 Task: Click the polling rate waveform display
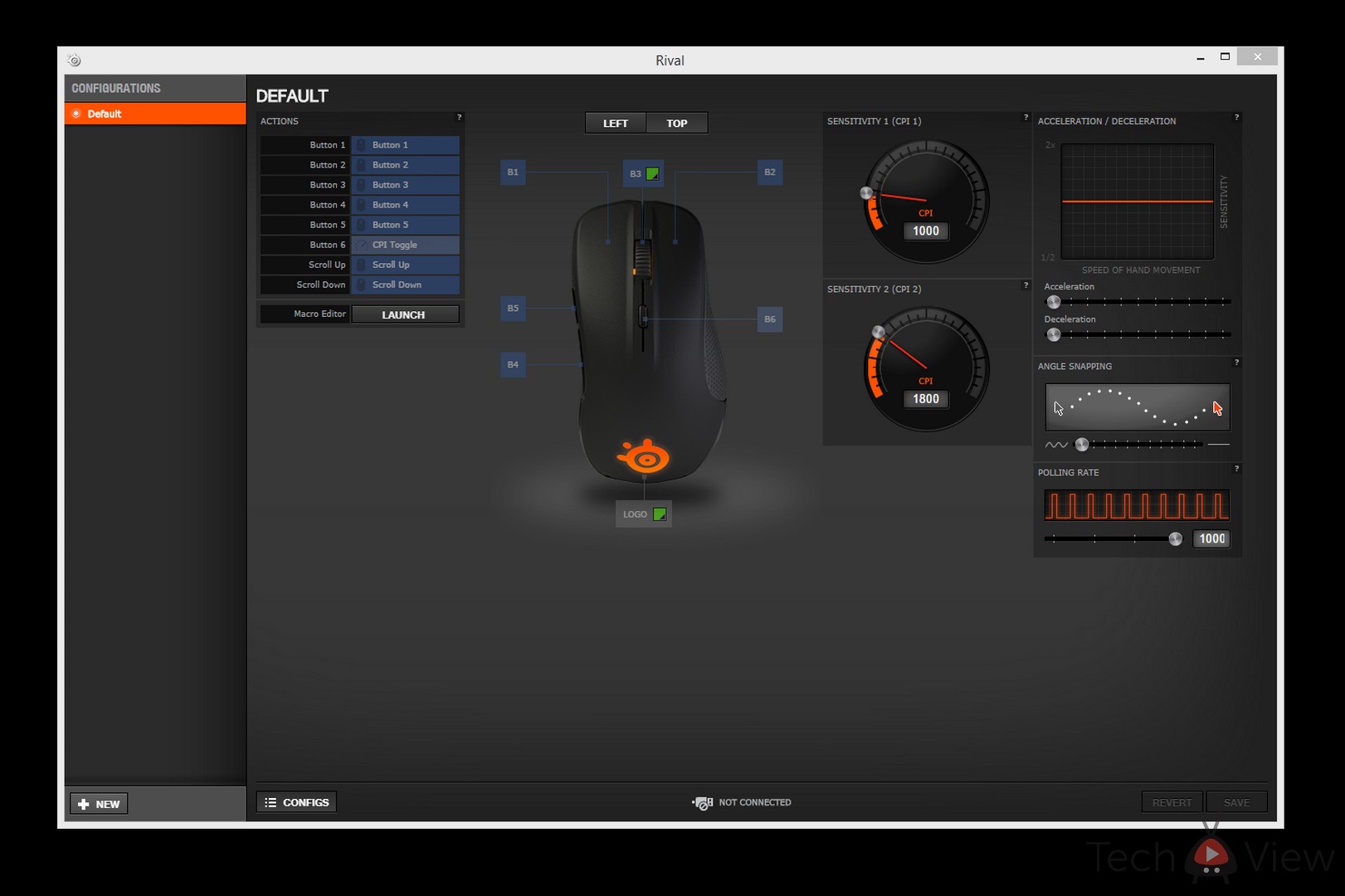click(x=1137, y=505)
